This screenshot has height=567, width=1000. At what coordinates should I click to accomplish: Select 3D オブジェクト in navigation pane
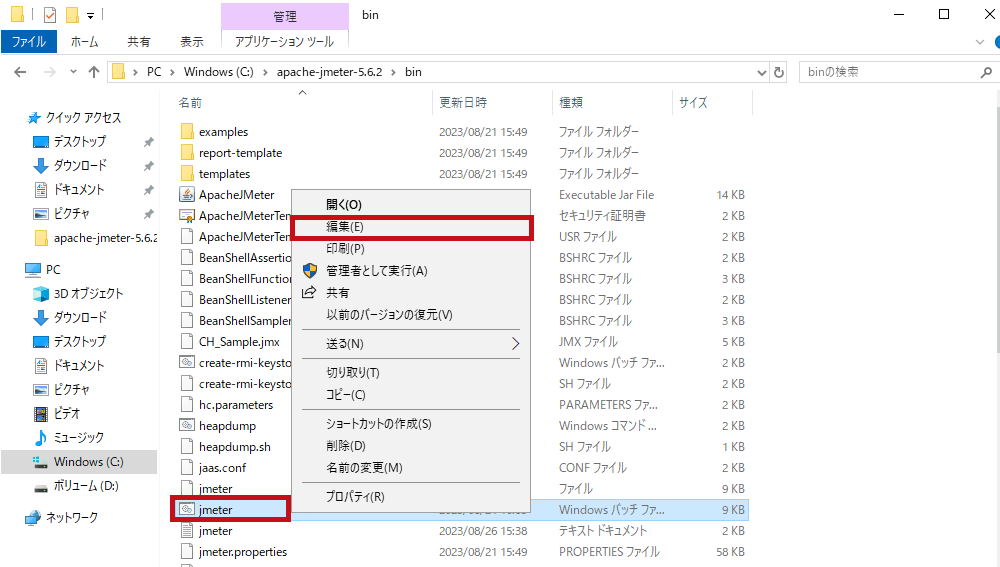(88, 294)
